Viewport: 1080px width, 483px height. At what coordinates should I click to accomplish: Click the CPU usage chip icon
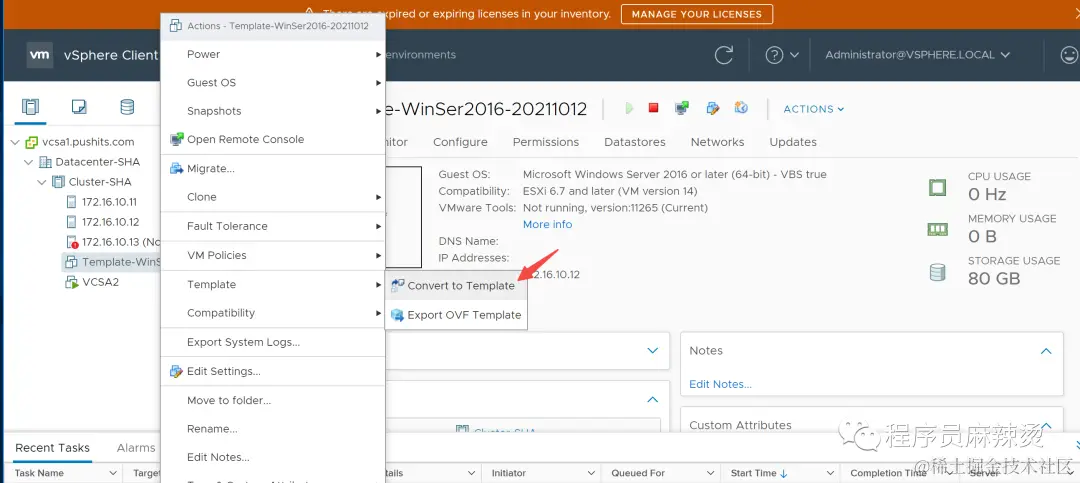tap(937, 187)
